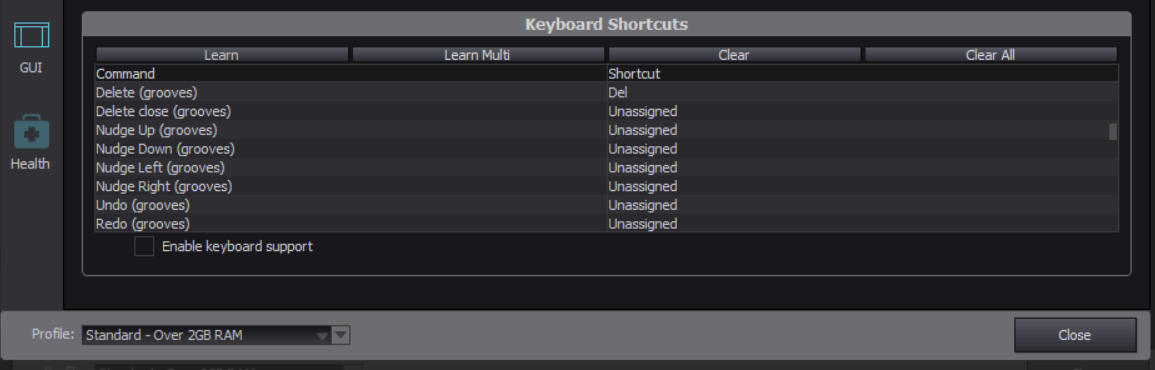Close the settings dialog with the Close button
1155x370 pixels.
(x=1075, y=335)
